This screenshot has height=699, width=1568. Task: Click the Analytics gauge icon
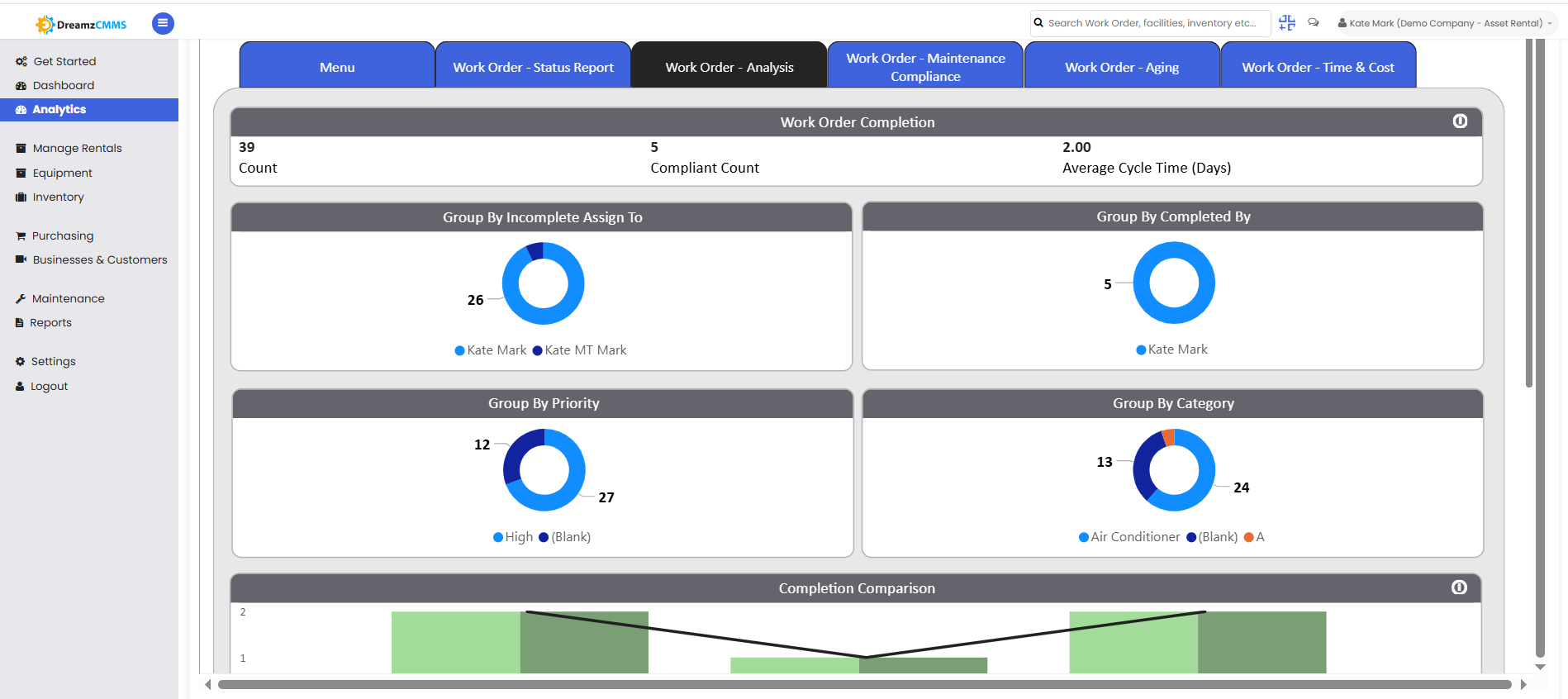pos(21,109)
